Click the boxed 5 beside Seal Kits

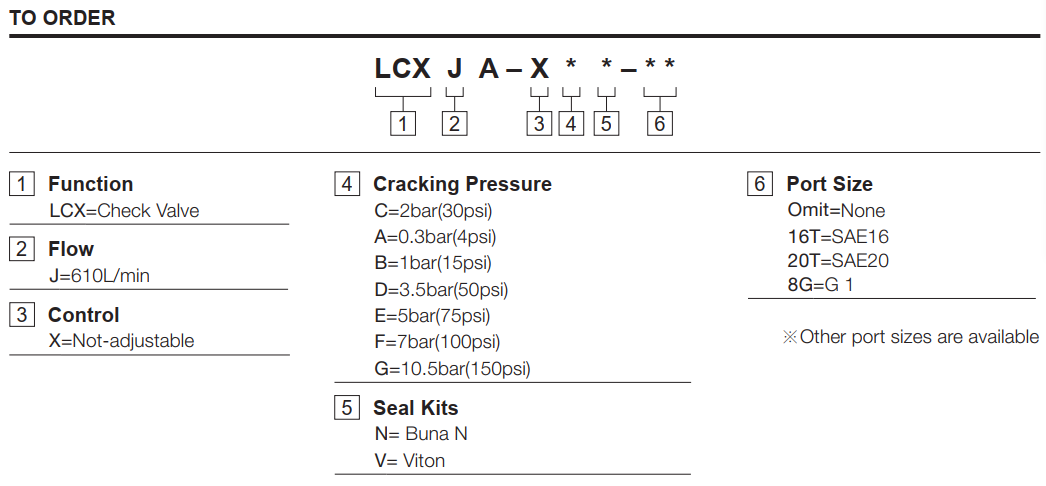pos(347,407)
